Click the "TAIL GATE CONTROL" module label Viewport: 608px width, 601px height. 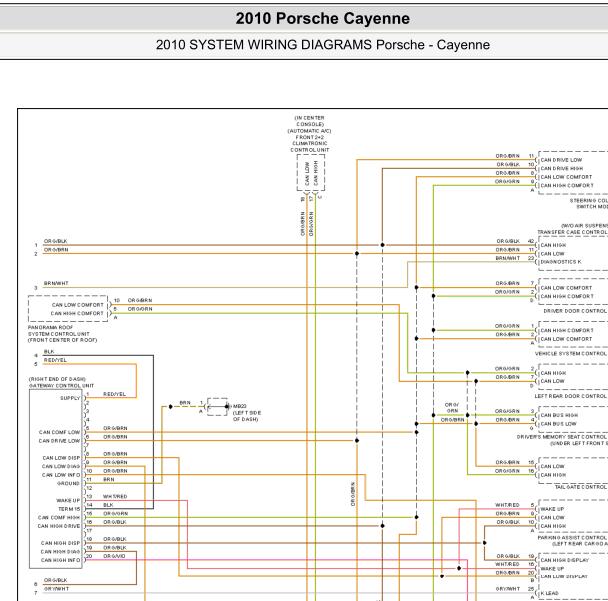click(x=581, y=487)
